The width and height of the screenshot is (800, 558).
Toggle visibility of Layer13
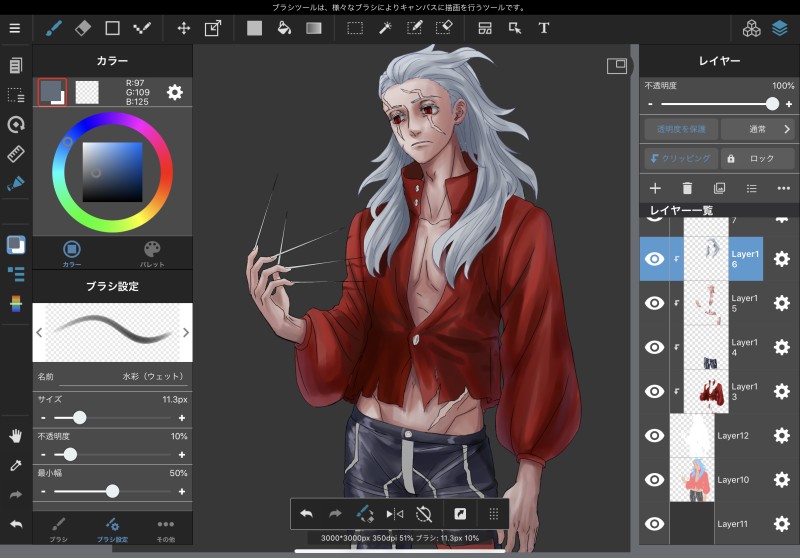tap(655, 391)
